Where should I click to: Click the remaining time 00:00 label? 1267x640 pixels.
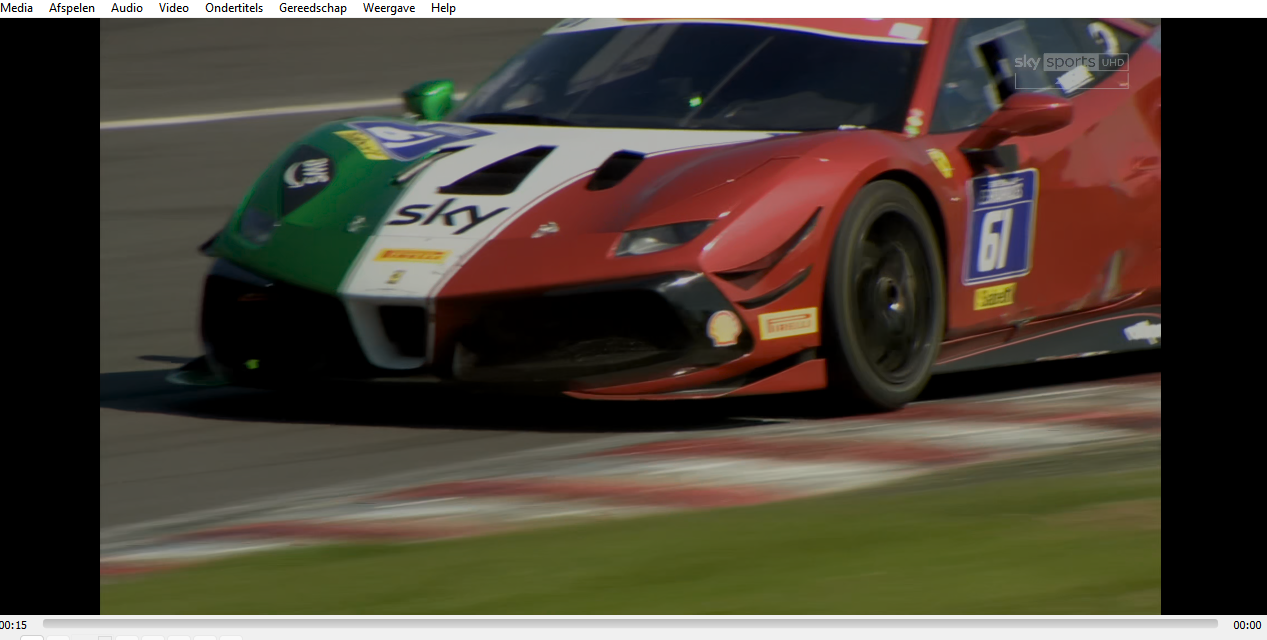tap(1247, 625)
